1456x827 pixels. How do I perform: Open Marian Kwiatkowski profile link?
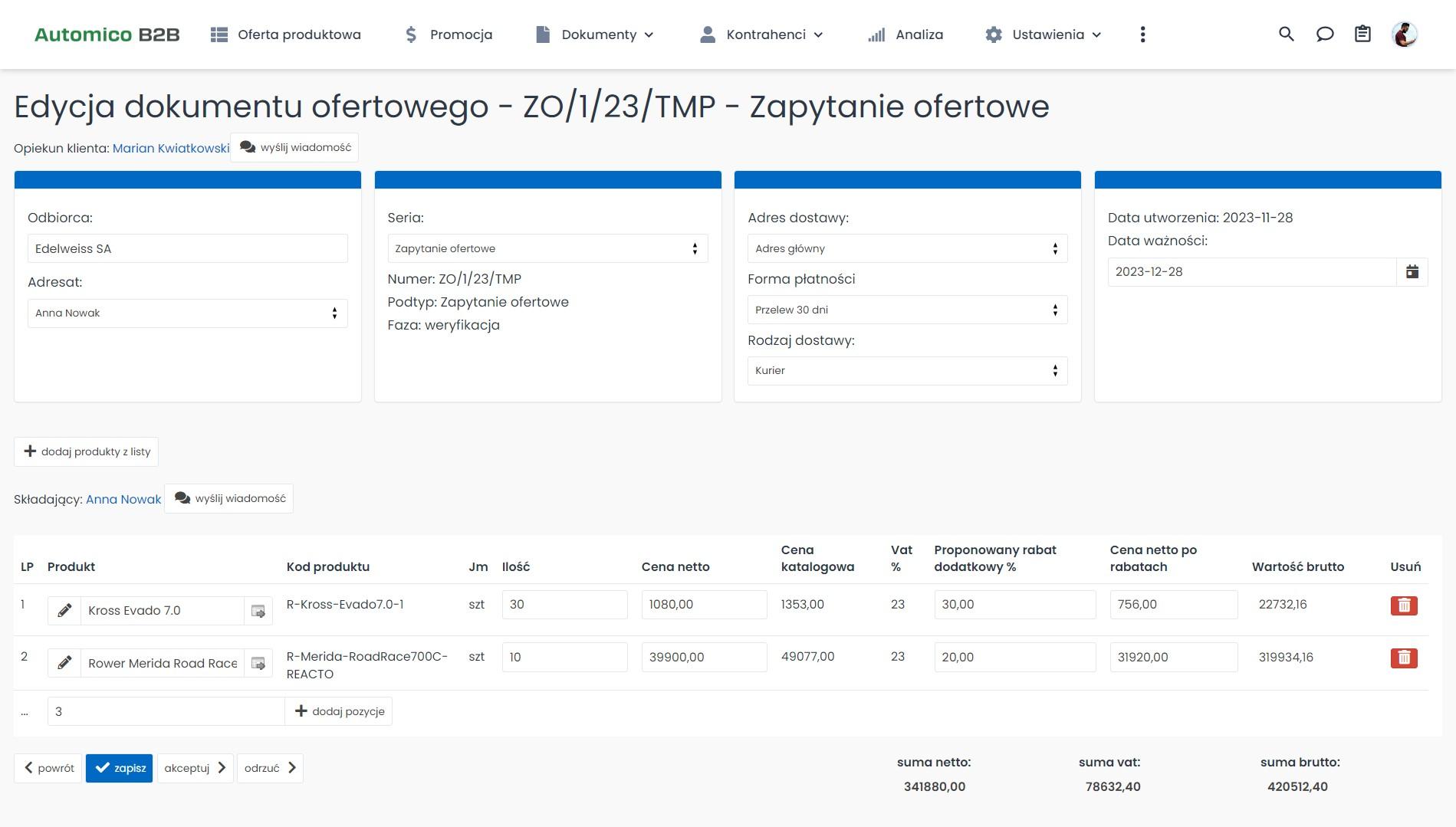170,149
